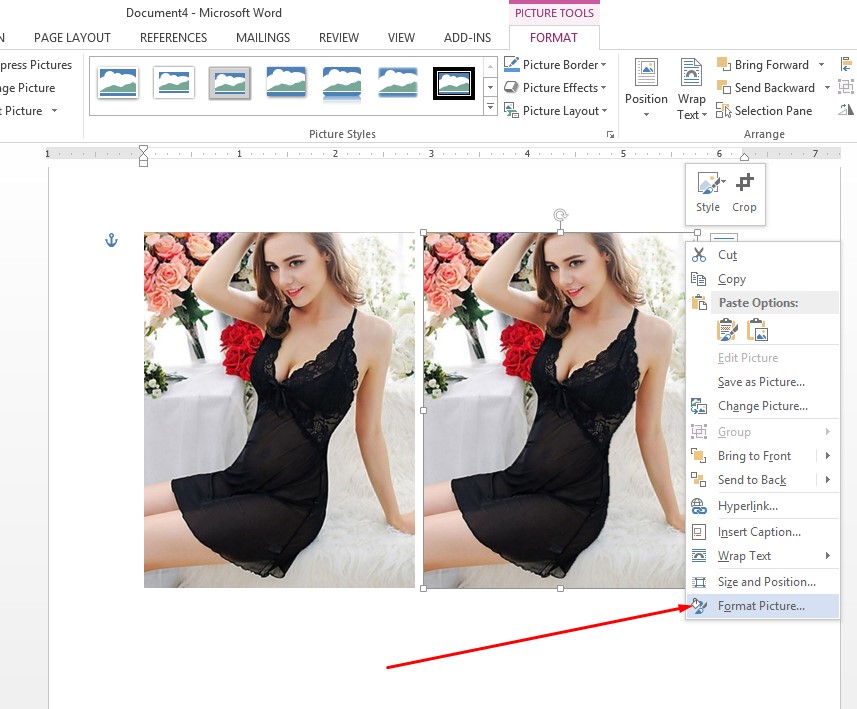The image size is (857, 709).
Task: Expand the Bring to Front submenu arrow
Action: (827, 455)
